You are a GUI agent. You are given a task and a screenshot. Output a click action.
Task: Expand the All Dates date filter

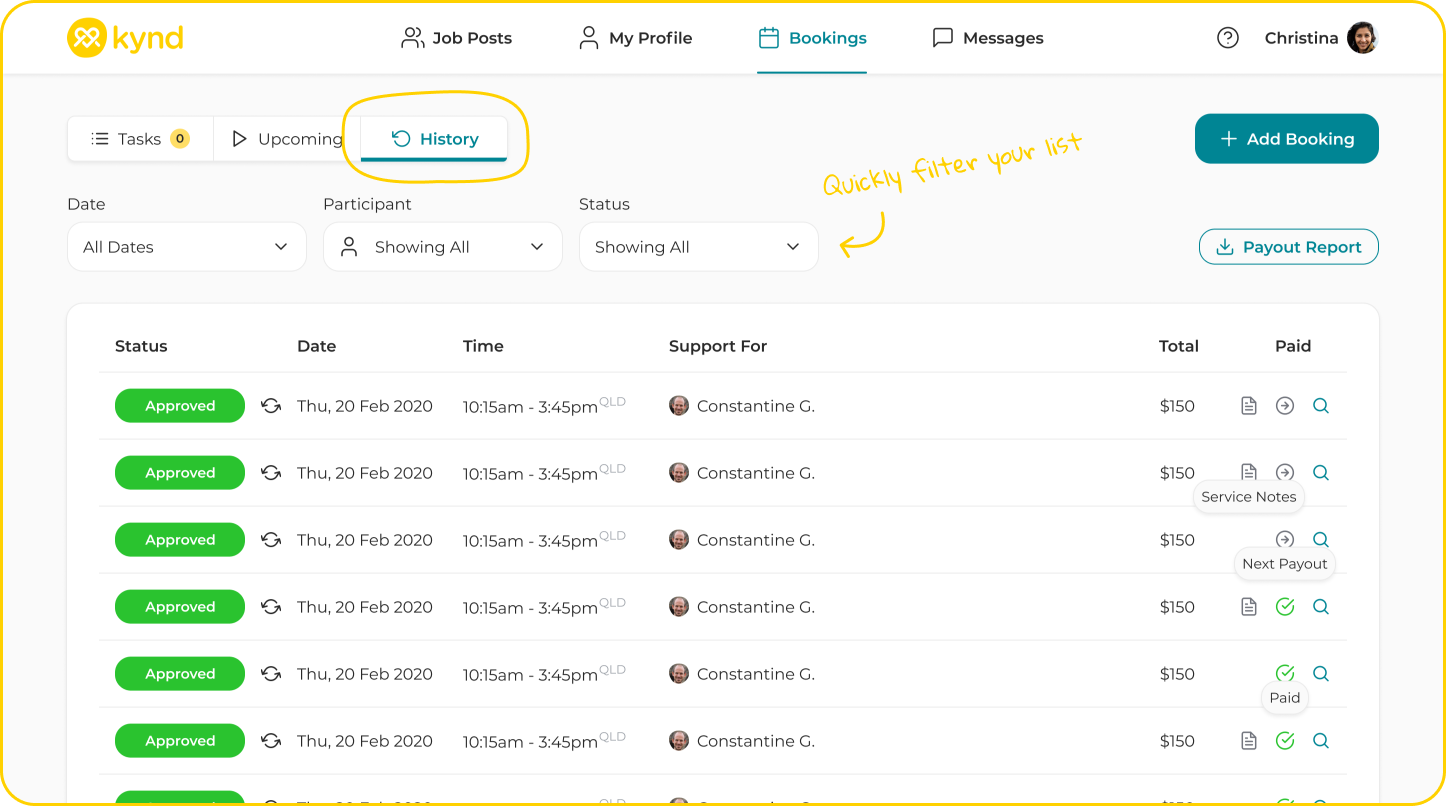tap(187, 247)
